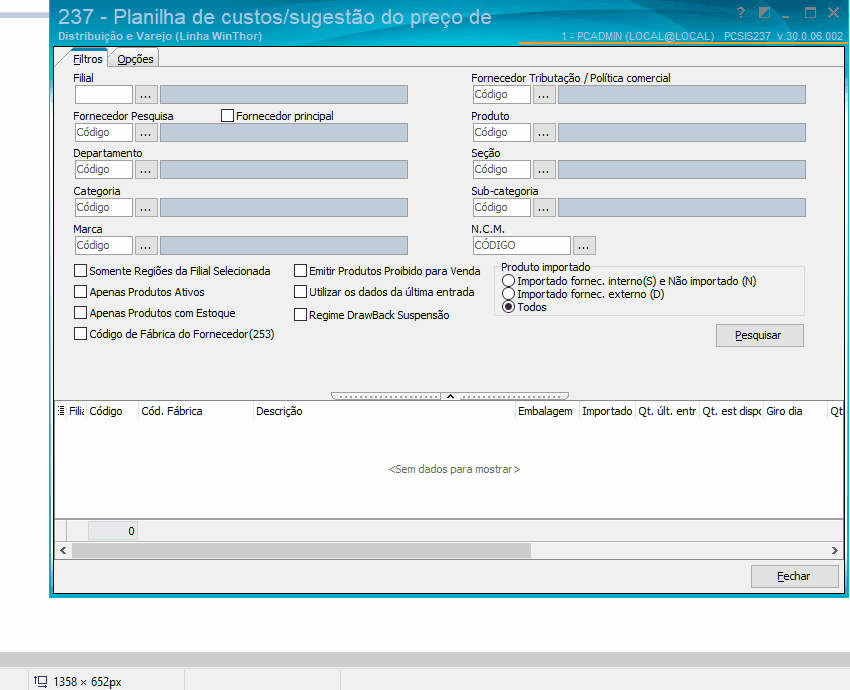Click the grid horizontal scrollbar thumb
This screenshot has width=850, height=690.
pyautogui.click(x=301, y=551)
